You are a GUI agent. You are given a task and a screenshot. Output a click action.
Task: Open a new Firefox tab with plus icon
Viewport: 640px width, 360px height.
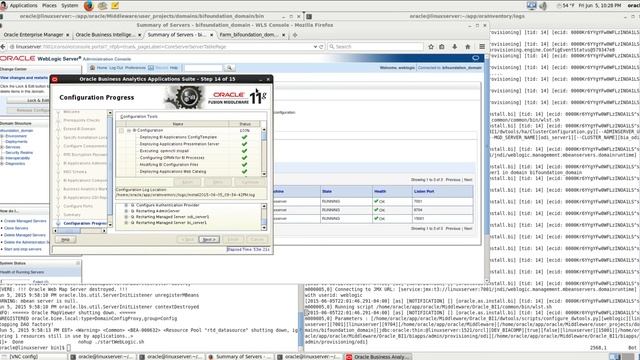tap(295, 35)
